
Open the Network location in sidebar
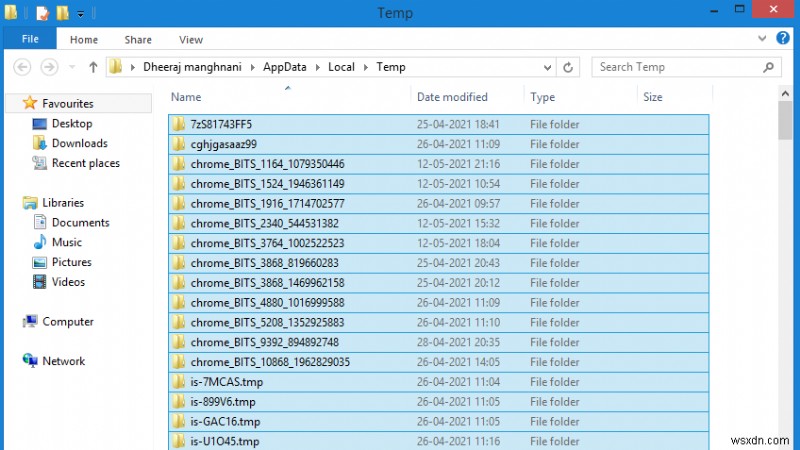pyautogui.click(x=63, y=361)
